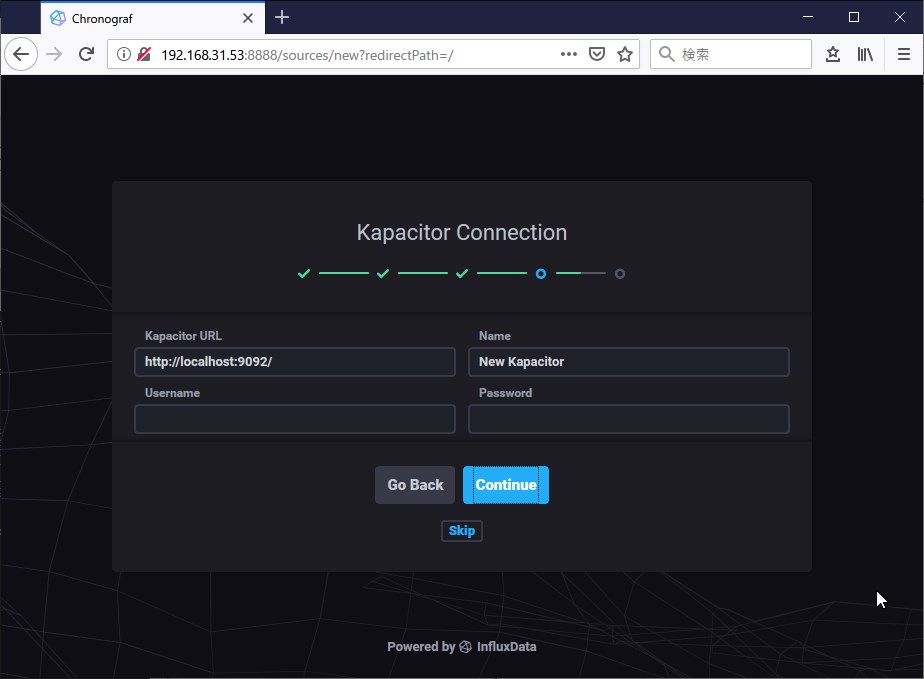
Task: Open the Library icon in toolbar
Action: (x=865, y=54)
